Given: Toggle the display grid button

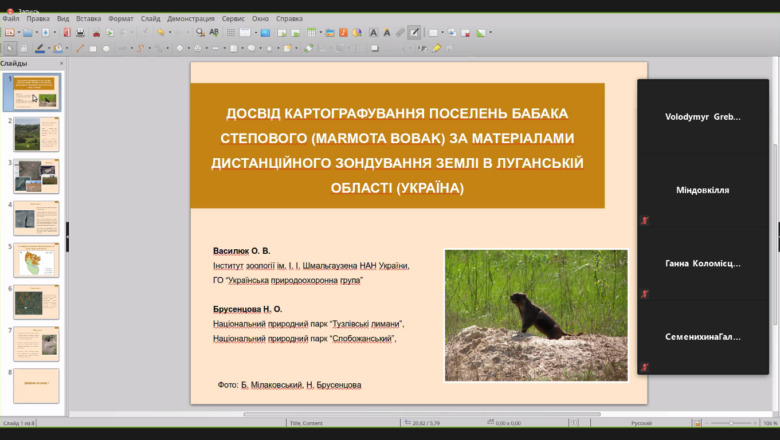Looking at the screenshot, I should [231, 33].
